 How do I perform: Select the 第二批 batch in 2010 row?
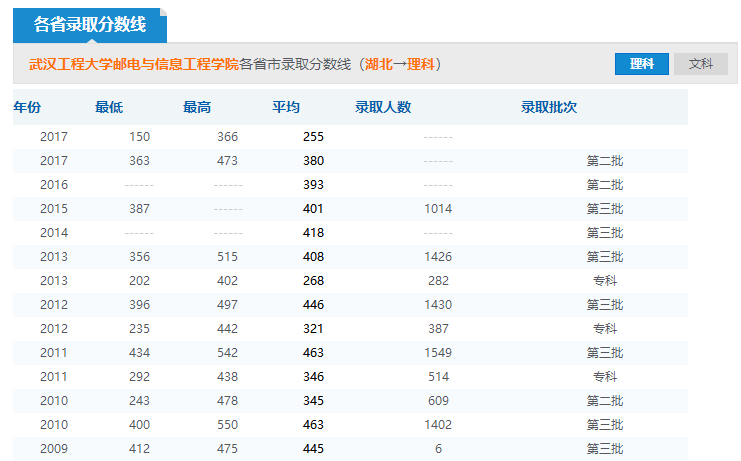(x=605, y=401)
